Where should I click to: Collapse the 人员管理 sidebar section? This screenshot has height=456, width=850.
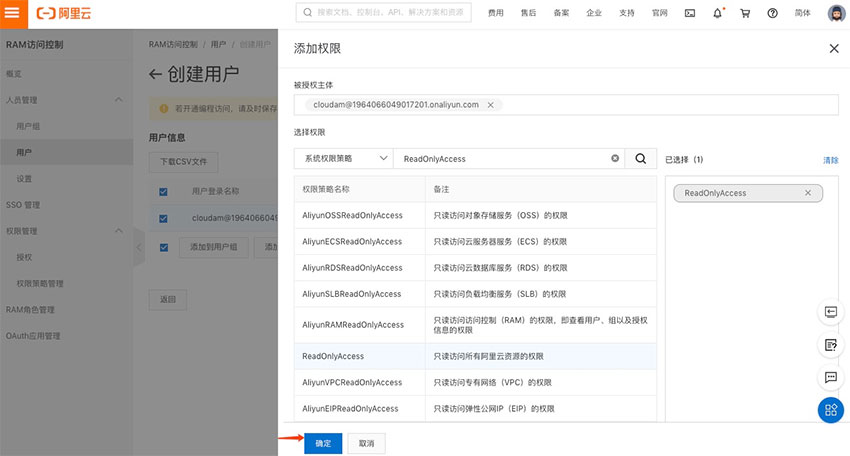pos(119,100)
